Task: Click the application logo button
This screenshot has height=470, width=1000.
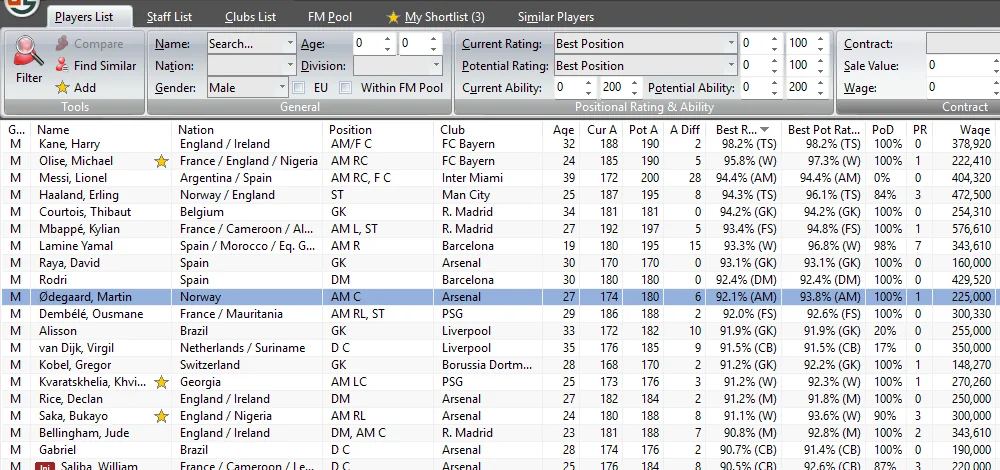Action: tap(21, 6)
